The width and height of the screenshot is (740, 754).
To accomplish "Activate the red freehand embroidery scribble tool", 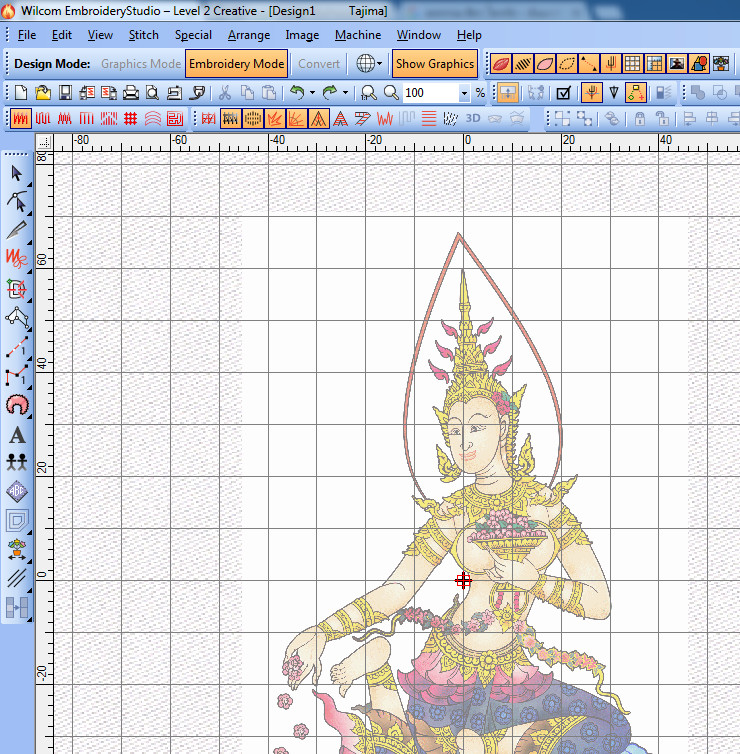I will [x=17, y=259].
